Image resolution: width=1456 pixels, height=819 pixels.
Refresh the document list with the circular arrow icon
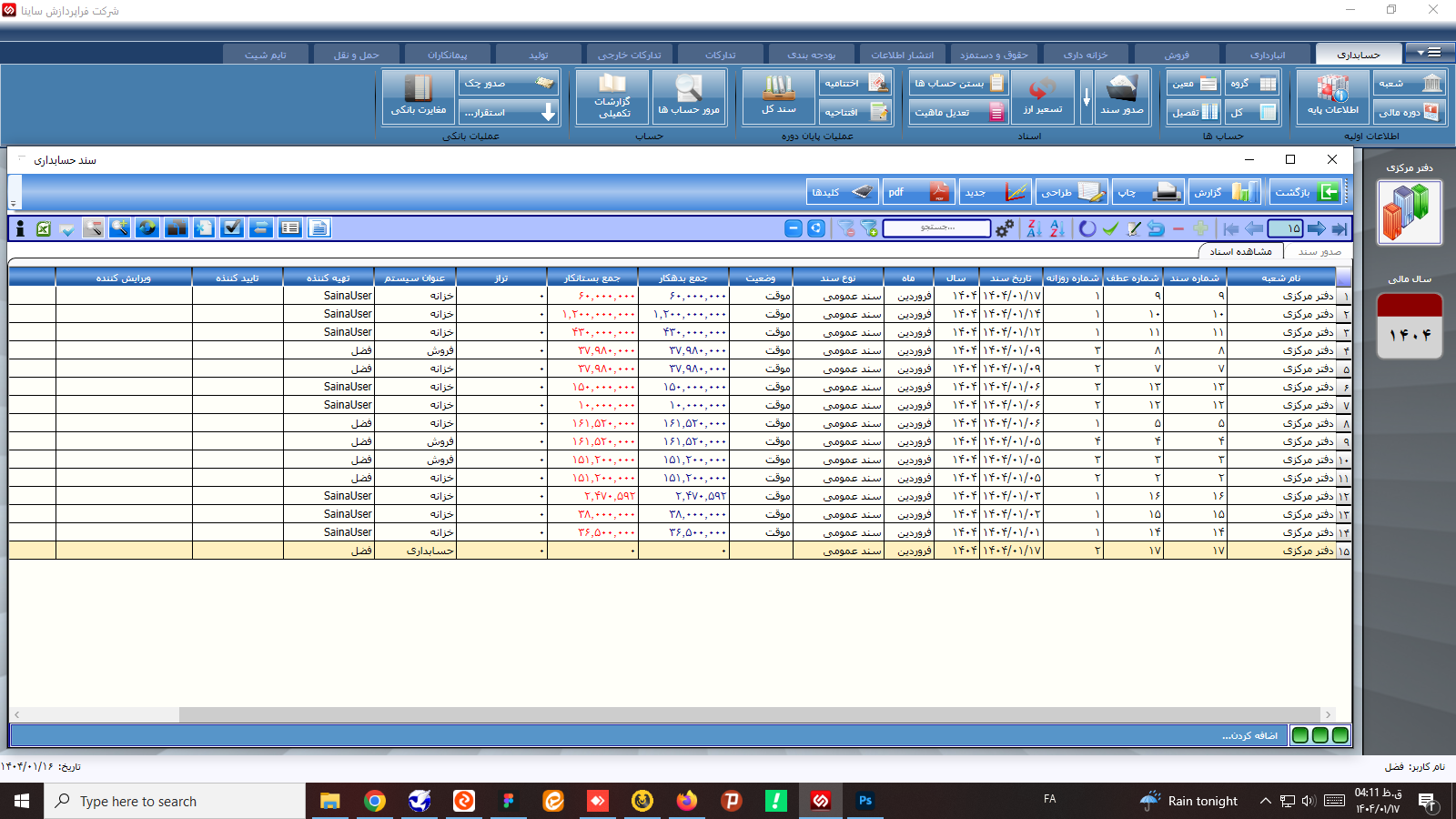click(x=1087, y=228)
